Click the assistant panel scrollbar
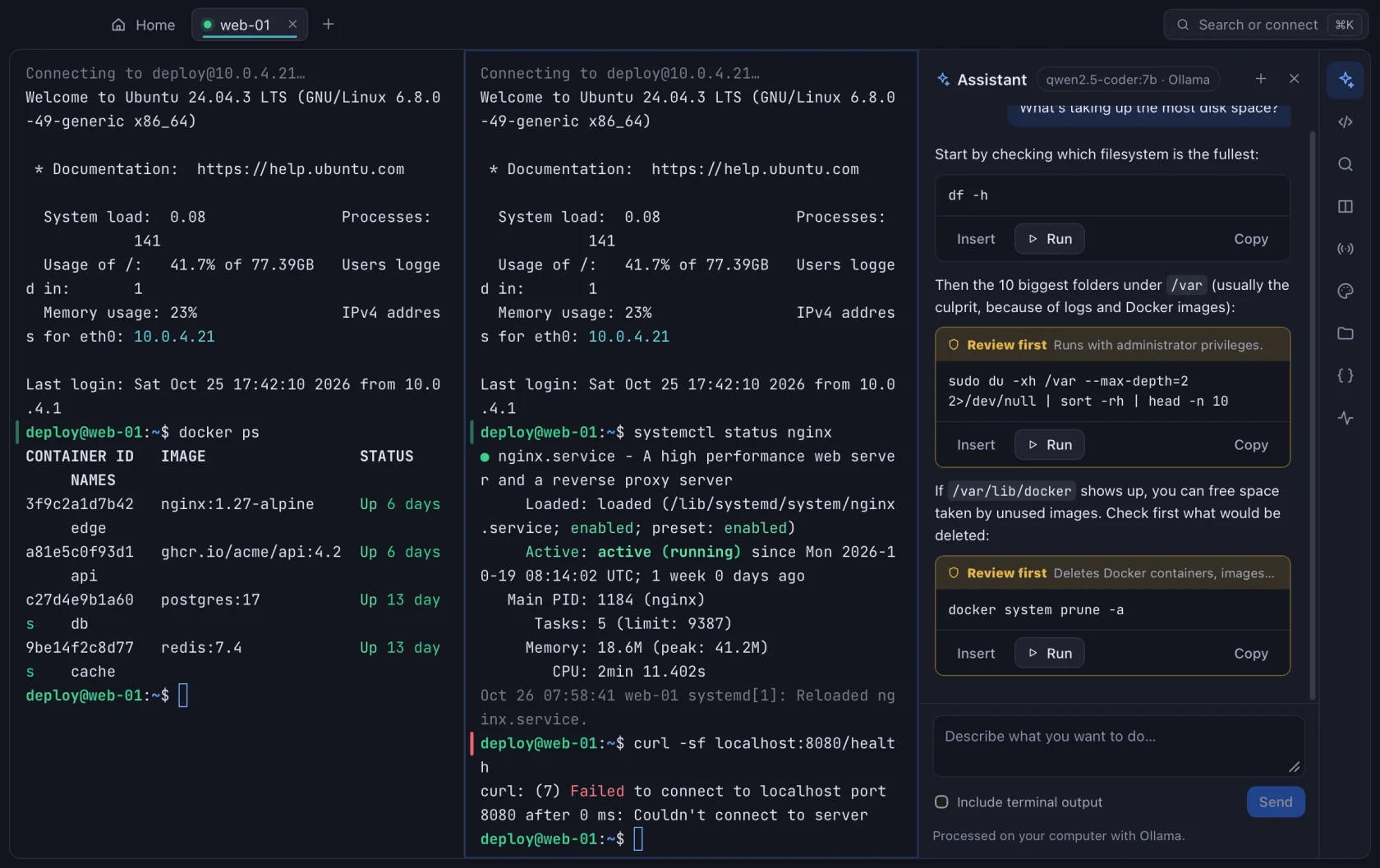The image size is (1380, 868). pyautogui.click(x=1313, y=415)
